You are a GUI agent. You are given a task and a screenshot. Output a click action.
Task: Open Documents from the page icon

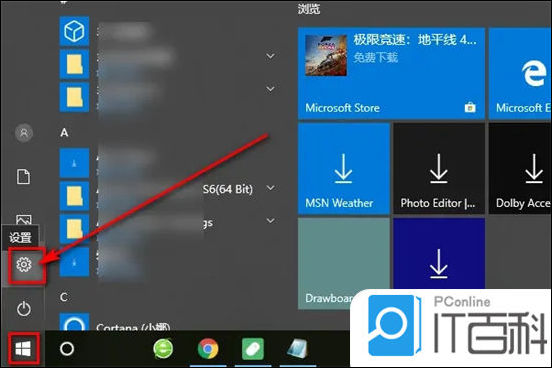click(x=24, y=176)
